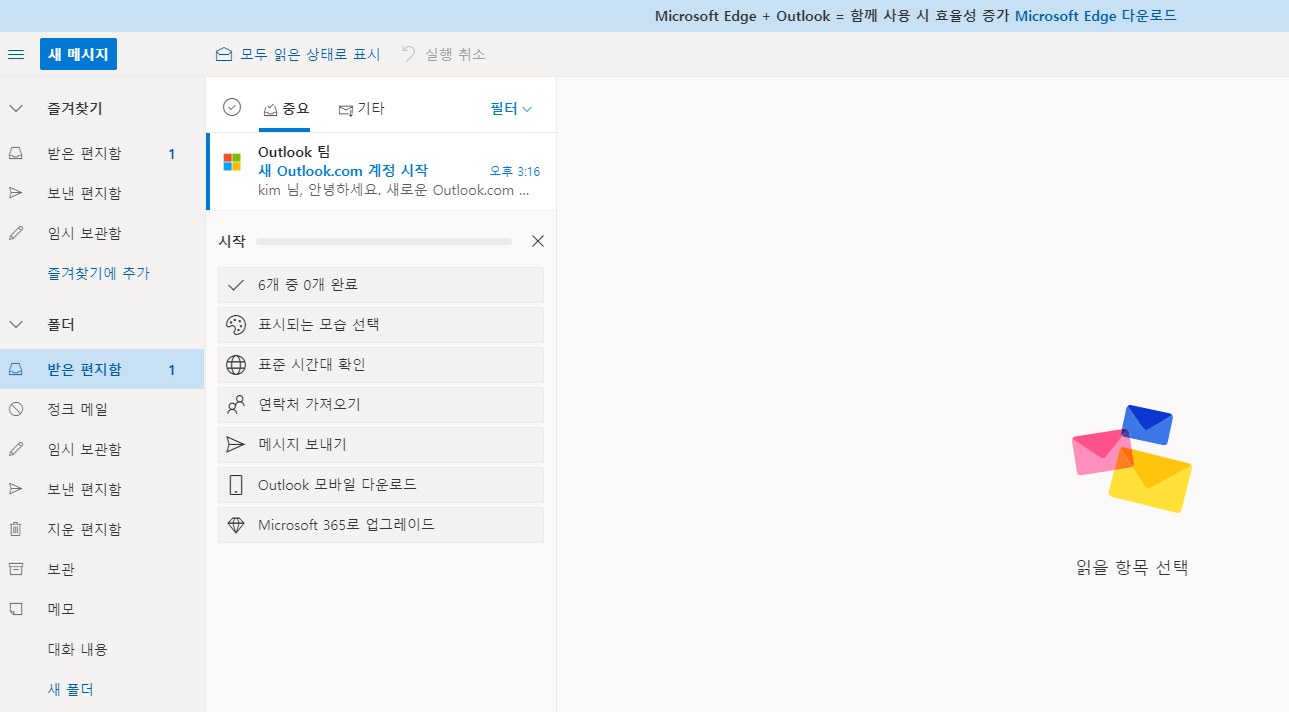This screenshot has height=712, width=1289.
Task: Toggle the select-all circle checkbox
Action: tap(232, 107)
